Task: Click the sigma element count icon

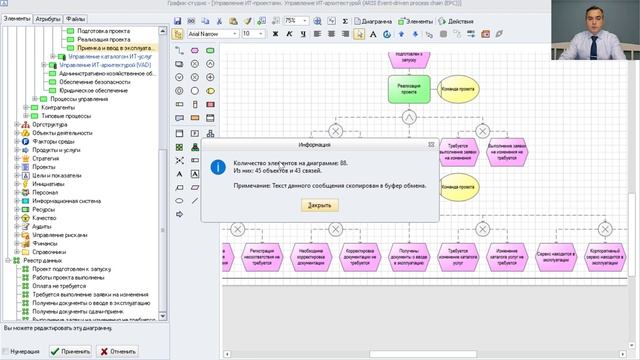Action: [345, 21]
